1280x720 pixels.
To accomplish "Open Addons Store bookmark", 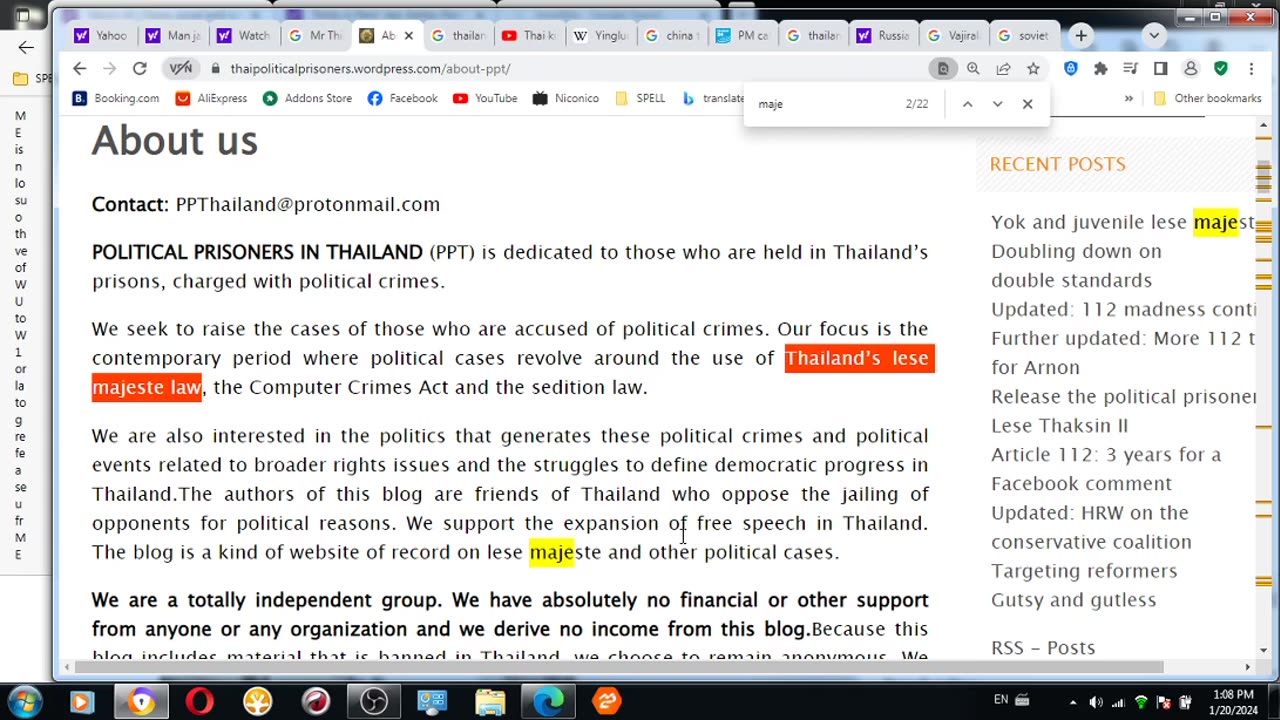I will click(307, 98).
